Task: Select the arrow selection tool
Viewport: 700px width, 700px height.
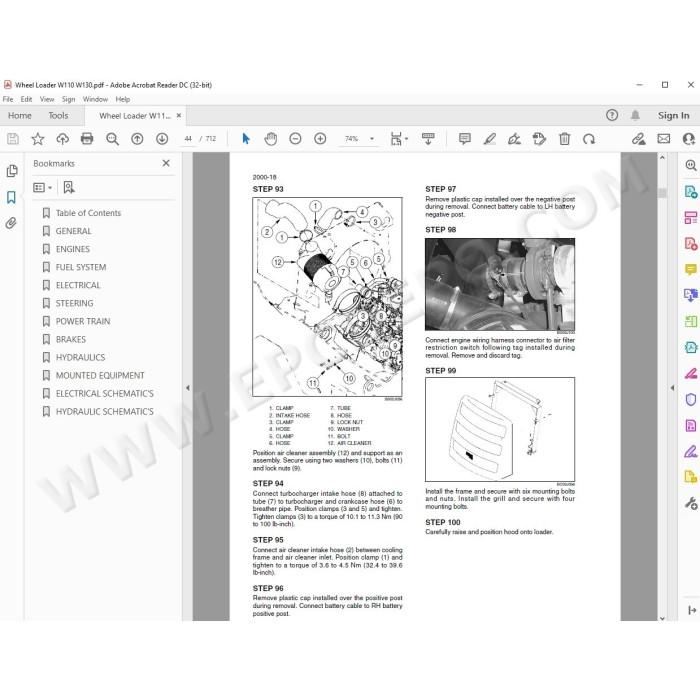Action: click(x=246, y=139)
